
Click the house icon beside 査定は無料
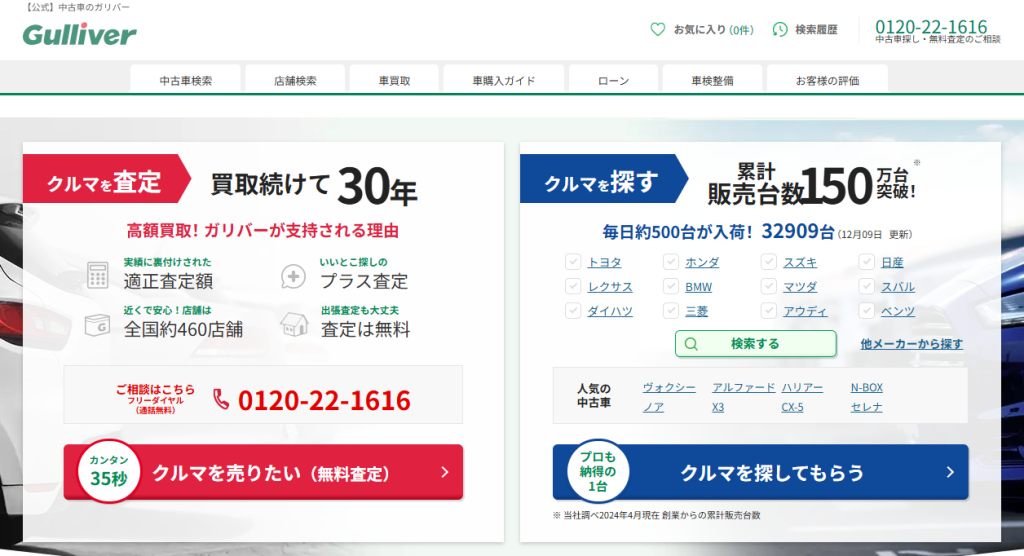tap(293, 323)
